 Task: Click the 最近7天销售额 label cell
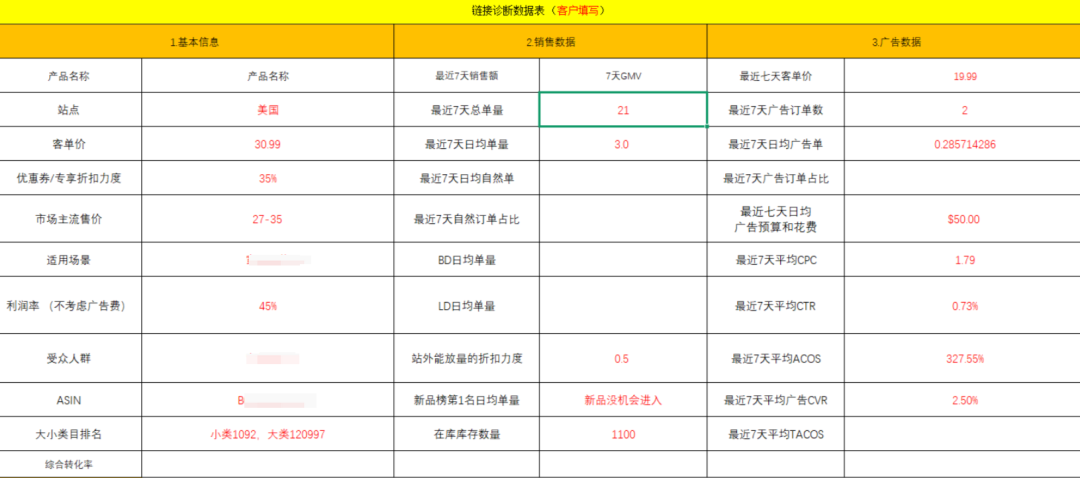tap(466, 76)
